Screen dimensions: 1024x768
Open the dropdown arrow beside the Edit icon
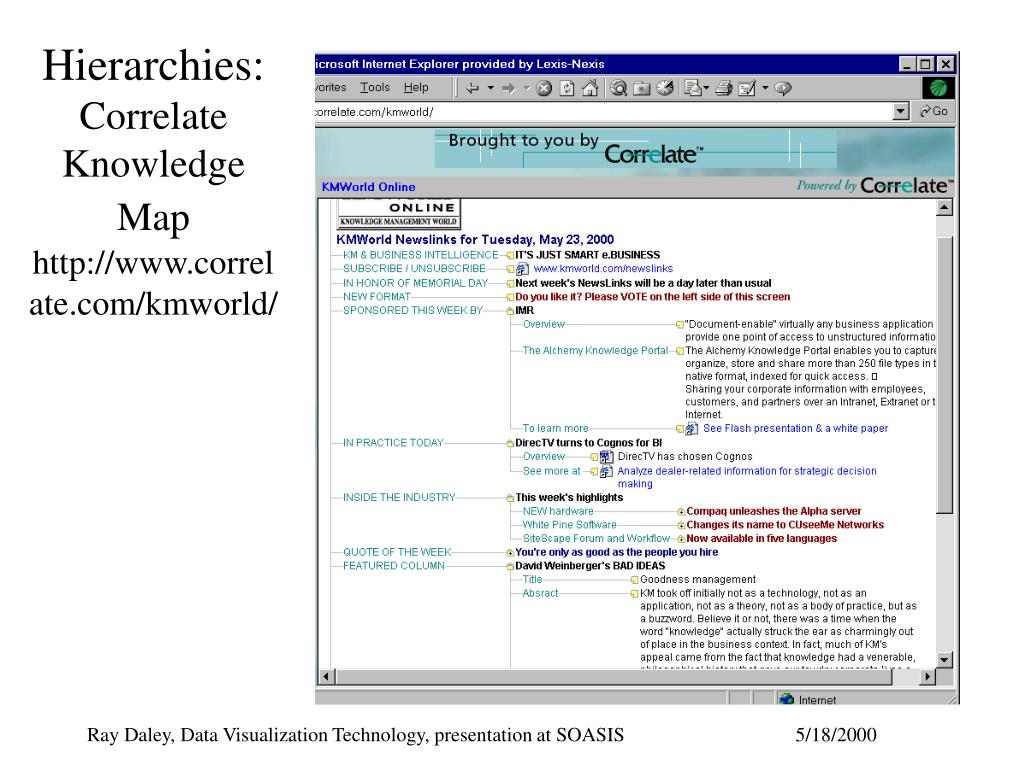pos(765,88)
